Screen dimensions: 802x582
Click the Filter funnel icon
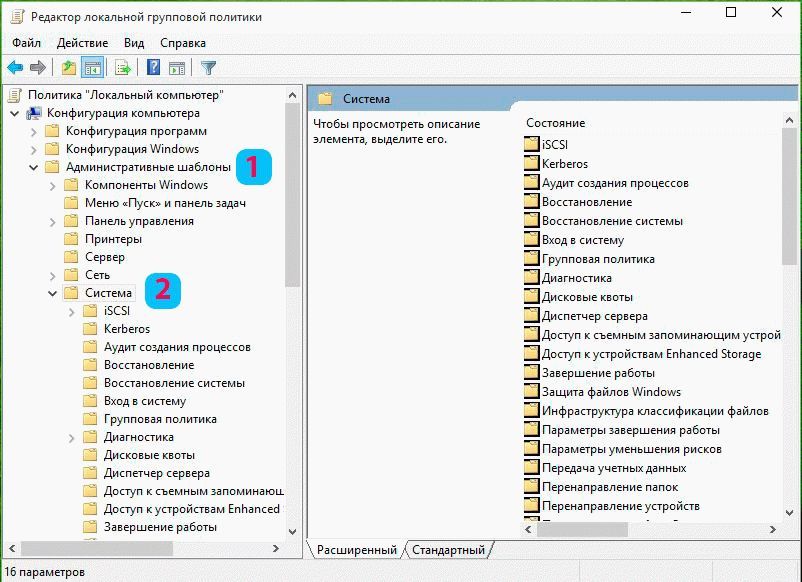208,68
